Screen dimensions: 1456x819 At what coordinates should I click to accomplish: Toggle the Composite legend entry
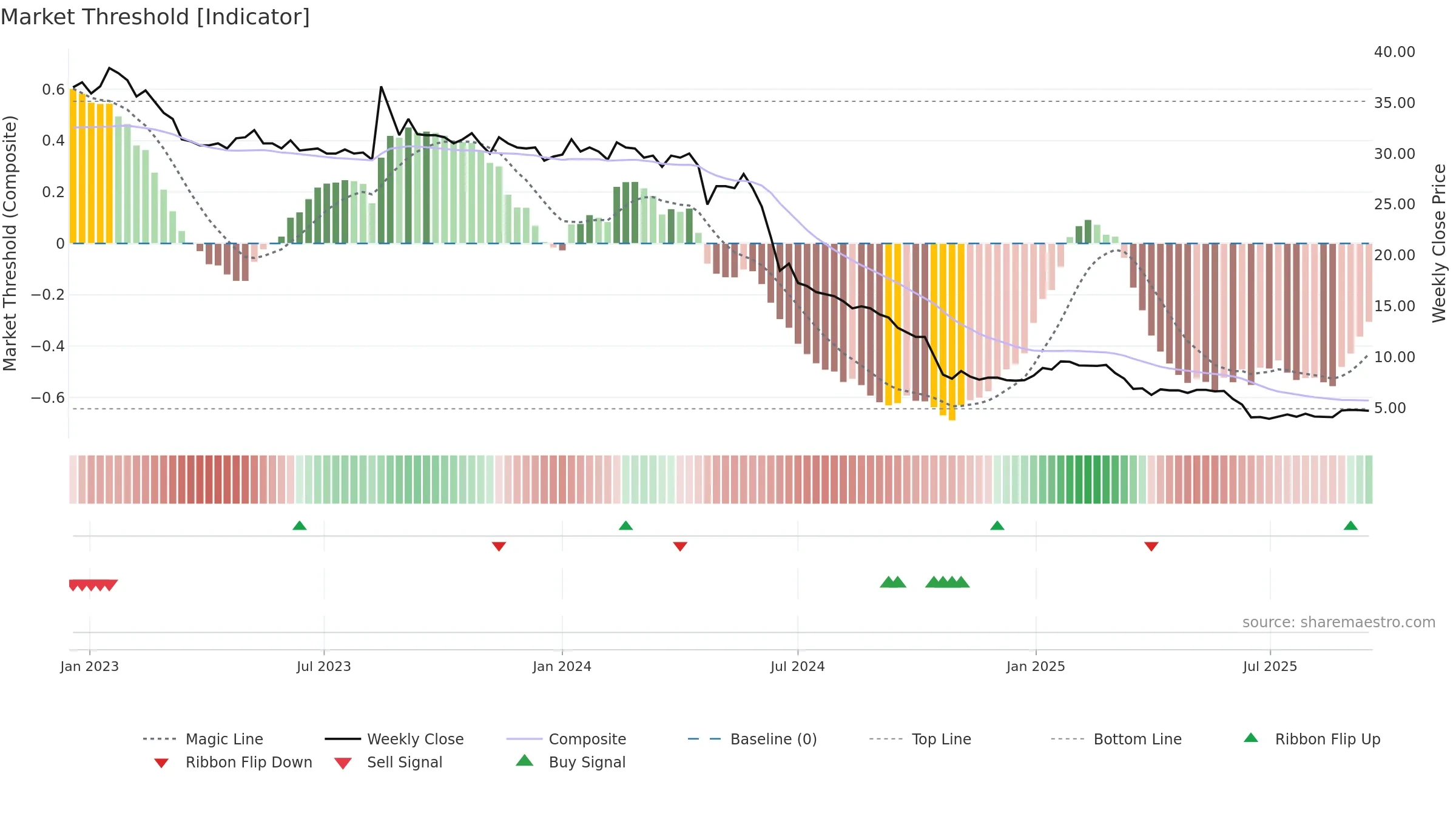point(567,739)
